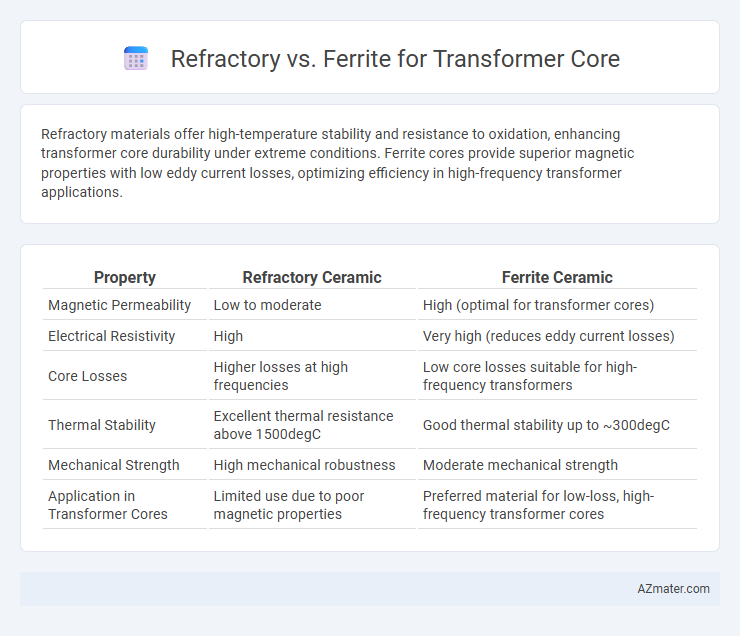The width and height of the screenshot is (740, 636).
Task: Click the 'Electrical Resistivity' row label
Action: [111, 336]
